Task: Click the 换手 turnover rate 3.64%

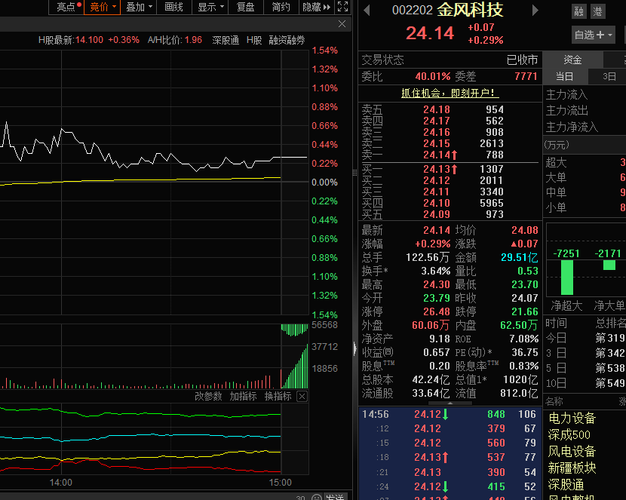Action: click(436, 271)
